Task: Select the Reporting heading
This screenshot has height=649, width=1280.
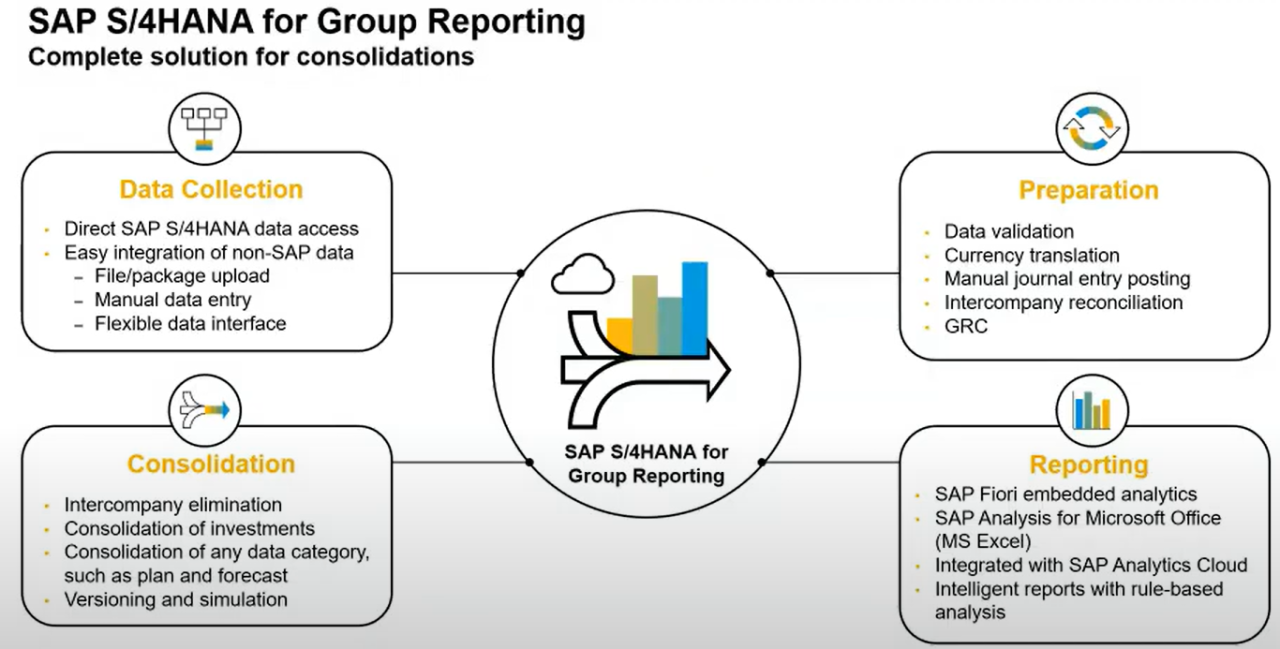Action: [1089, 465]
